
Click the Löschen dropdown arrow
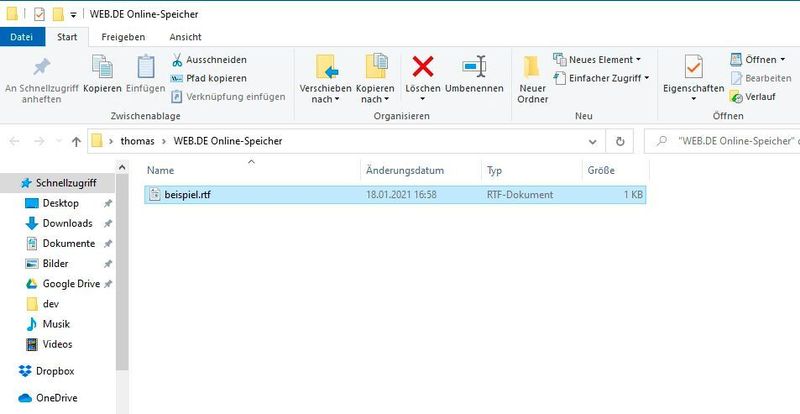pos(422,99)
